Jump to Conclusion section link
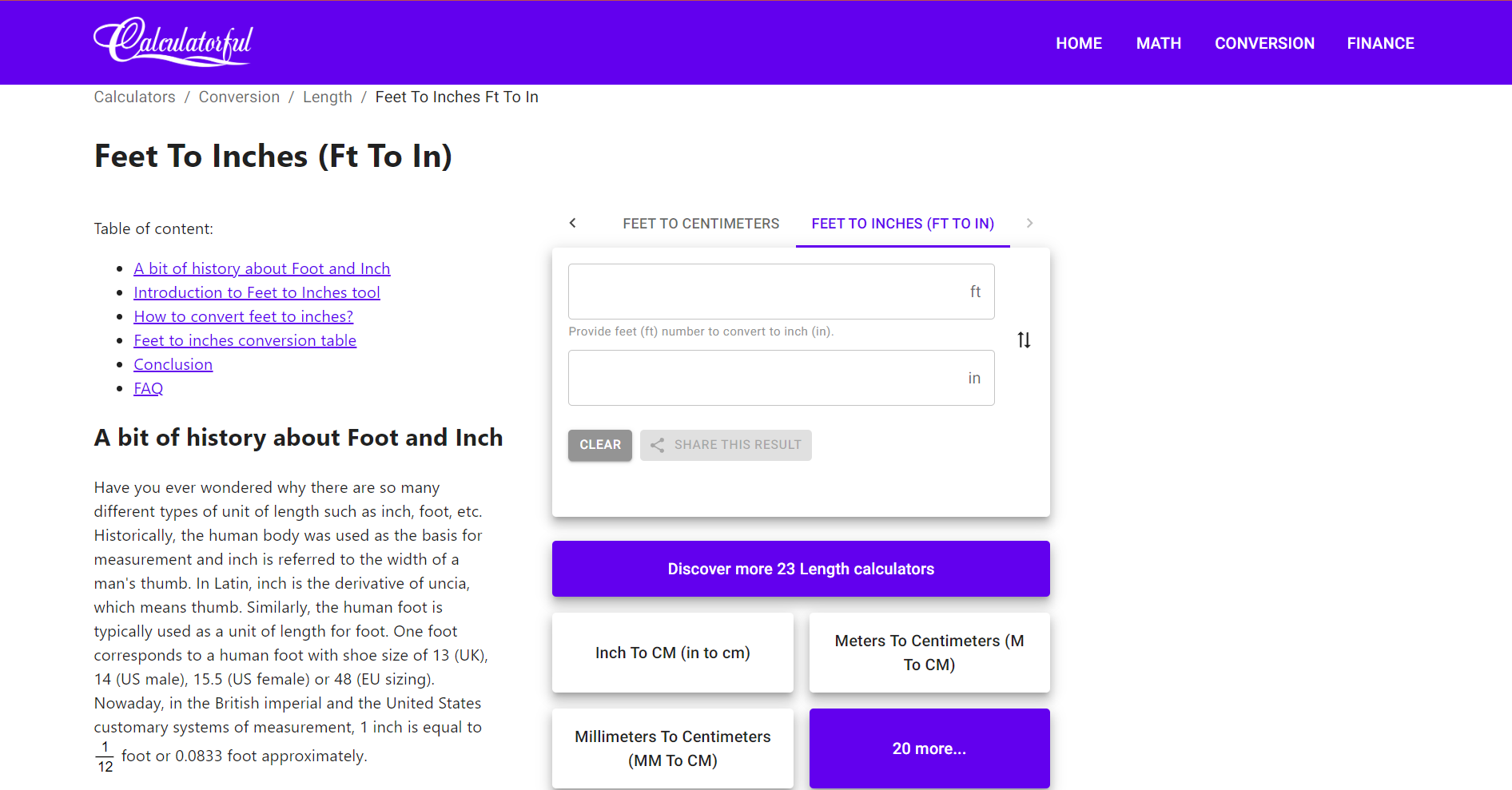1512x790 pixels. tap(173, 364)
